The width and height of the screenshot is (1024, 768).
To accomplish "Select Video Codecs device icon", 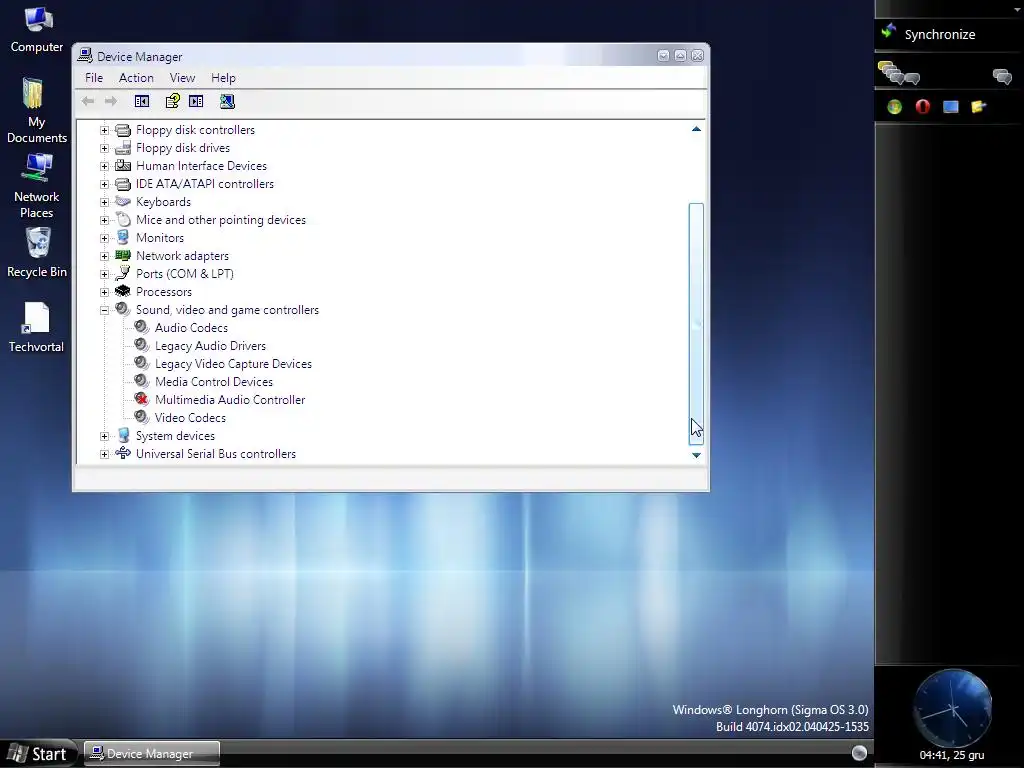I will click(142, 417).
